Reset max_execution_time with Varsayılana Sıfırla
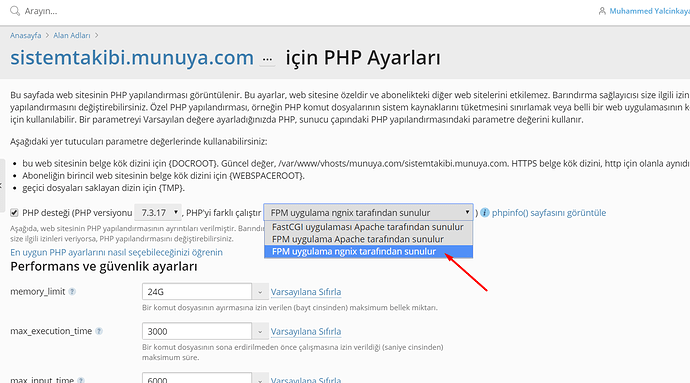 click(x=306, y=331)
